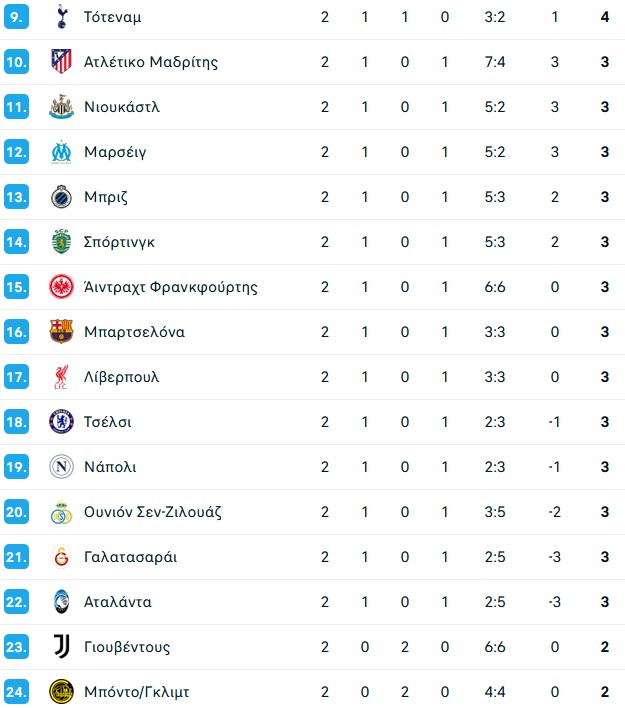Click the Newcastle club crest icon
The image size is (625, 708).
point(62,107)
